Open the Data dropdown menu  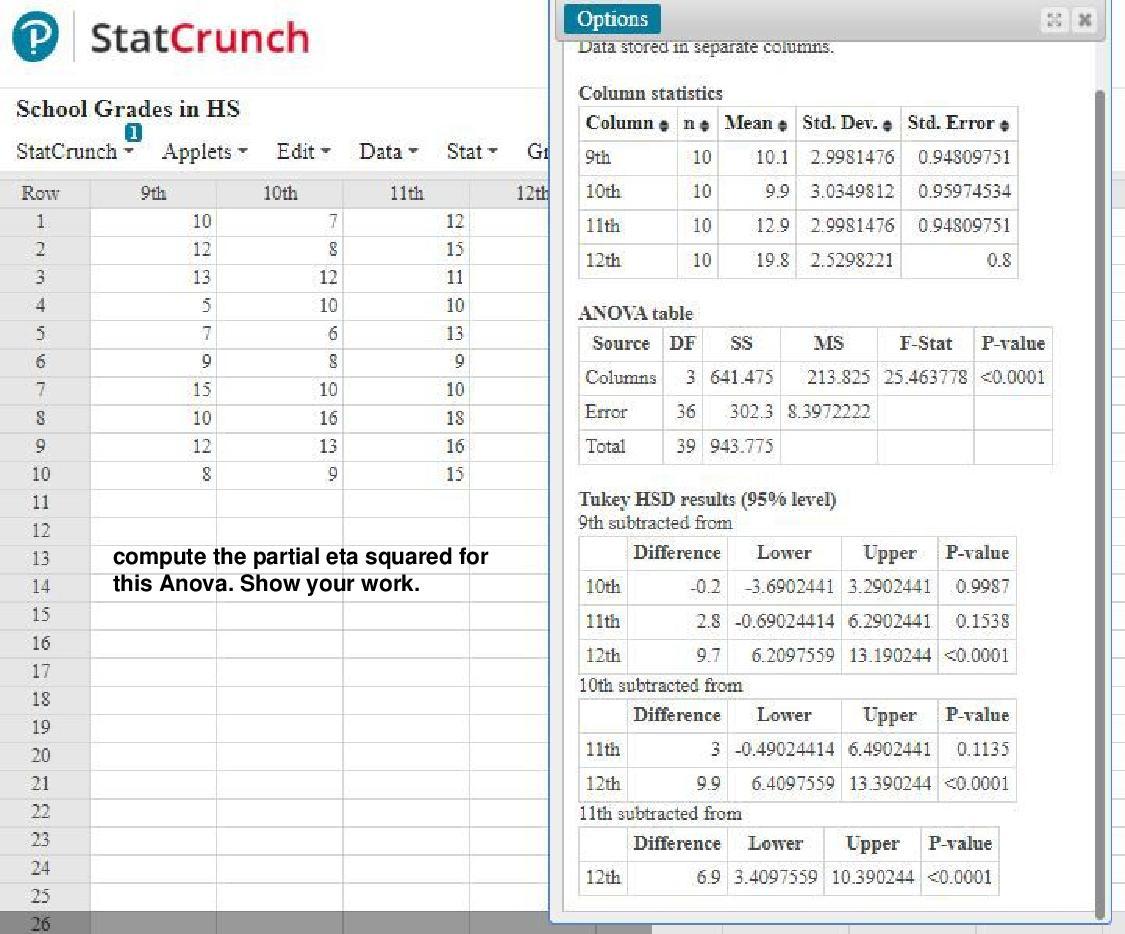(x=388, y=152)
